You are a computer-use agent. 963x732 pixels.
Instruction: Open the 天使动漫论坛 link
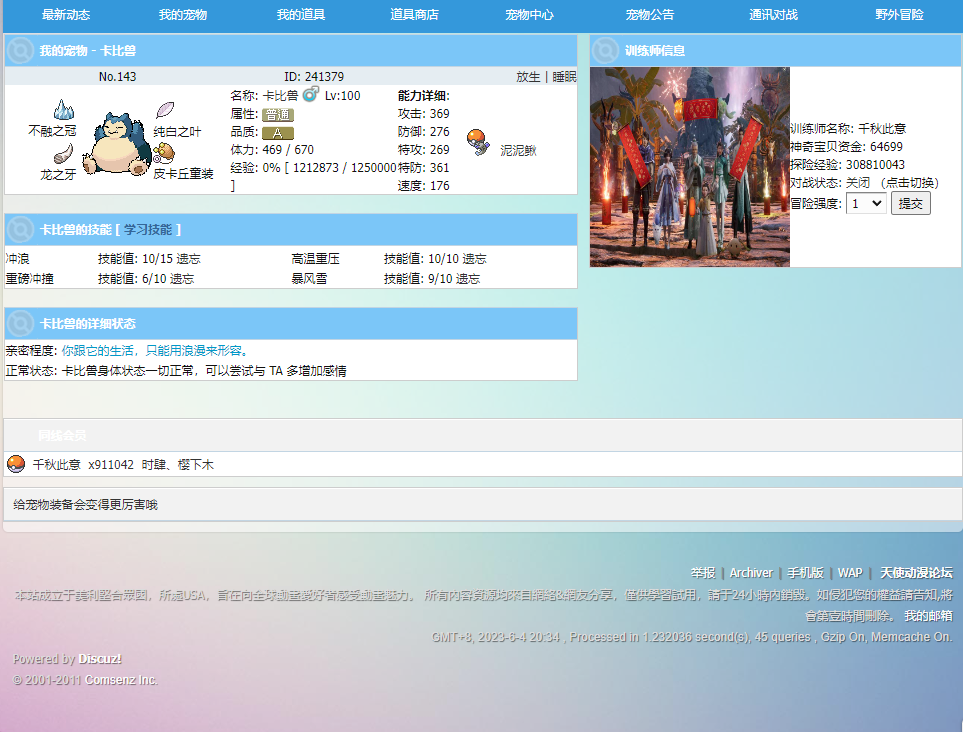coord(916,573)
